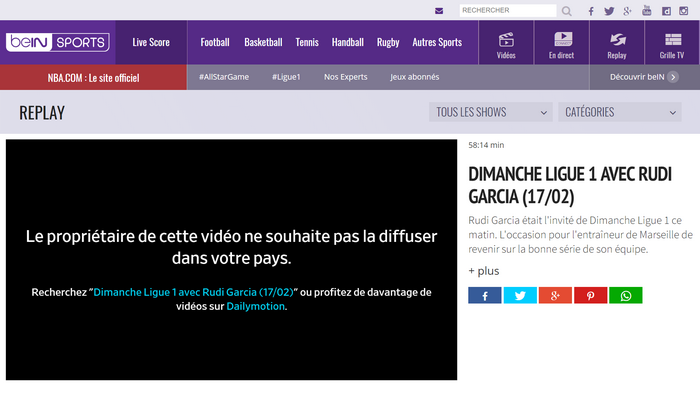Open the #AllStarGame link
The width and height of the screenshot is (700, 399).
tap(224, 77)
